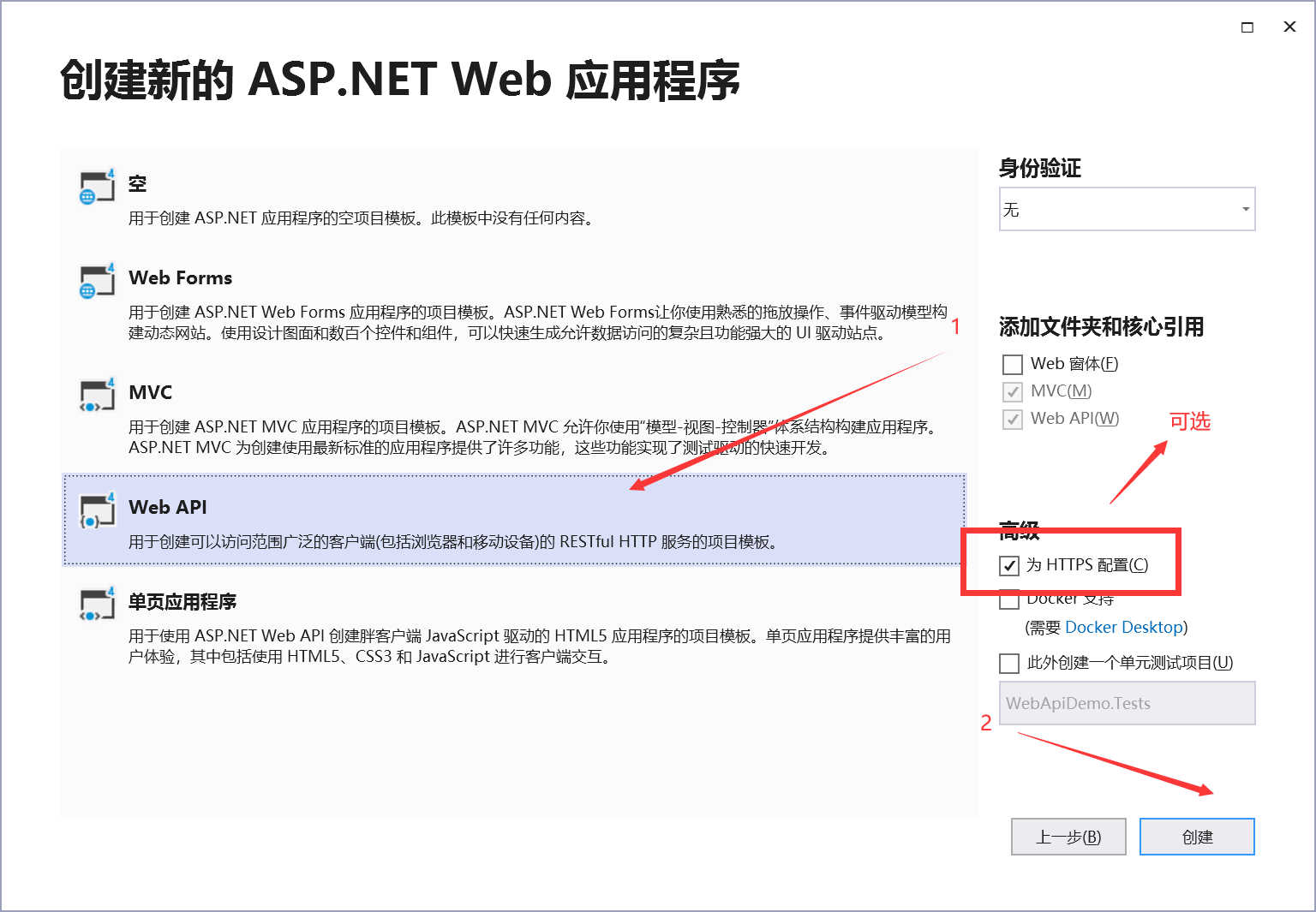Viewport: 1316px width, 912px height.
Task: Maximize the dialog window
Action: tap(1247, 27)
